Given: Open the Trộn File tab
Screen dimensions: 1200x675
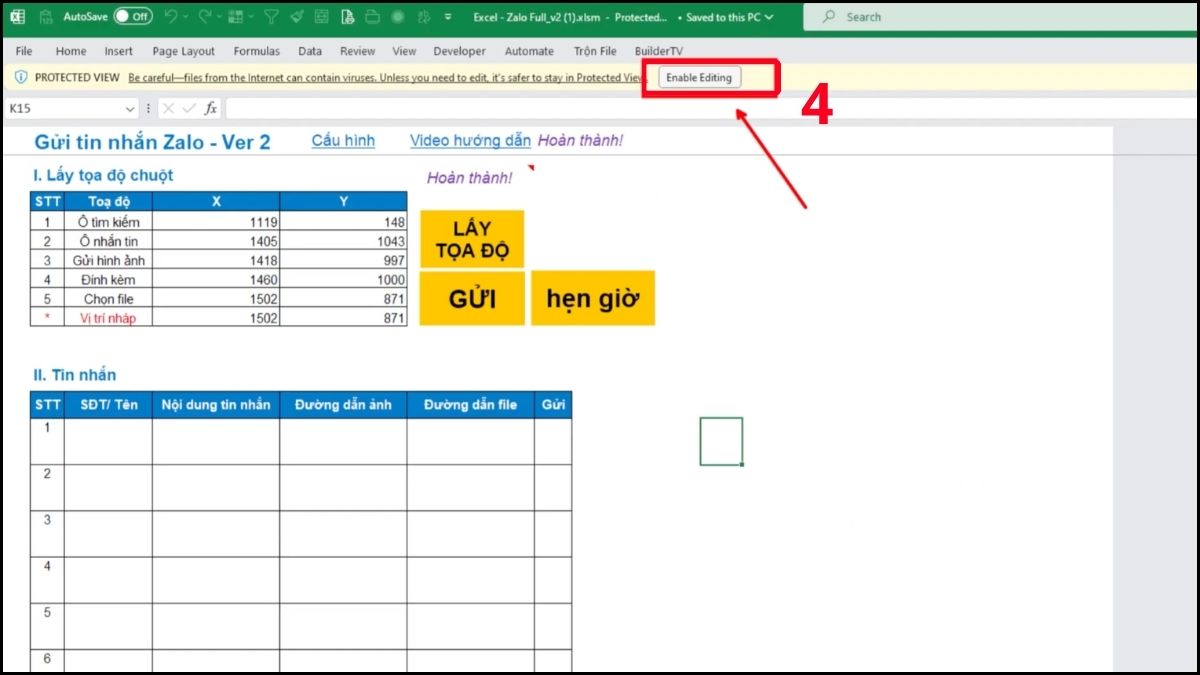Looking at the screenshot, I should (595, 51).
